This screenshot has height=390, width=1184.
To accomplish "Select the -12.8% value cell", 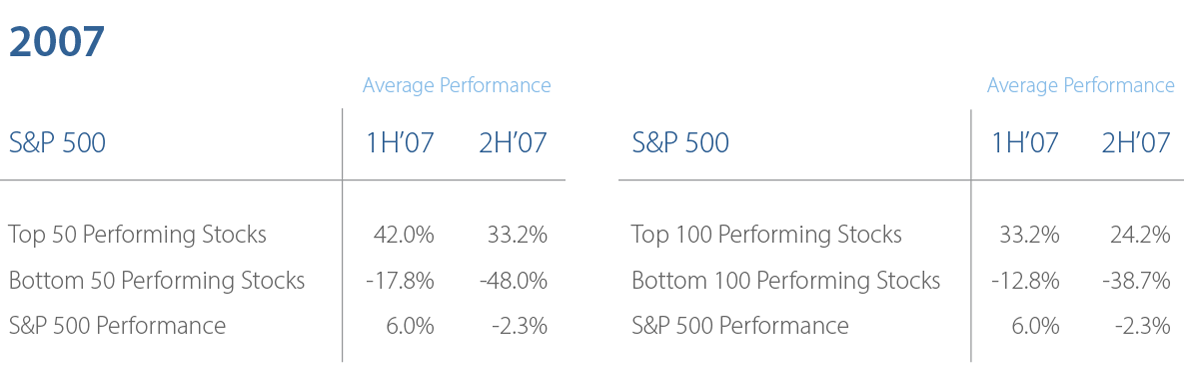I will click(1025, 281).
